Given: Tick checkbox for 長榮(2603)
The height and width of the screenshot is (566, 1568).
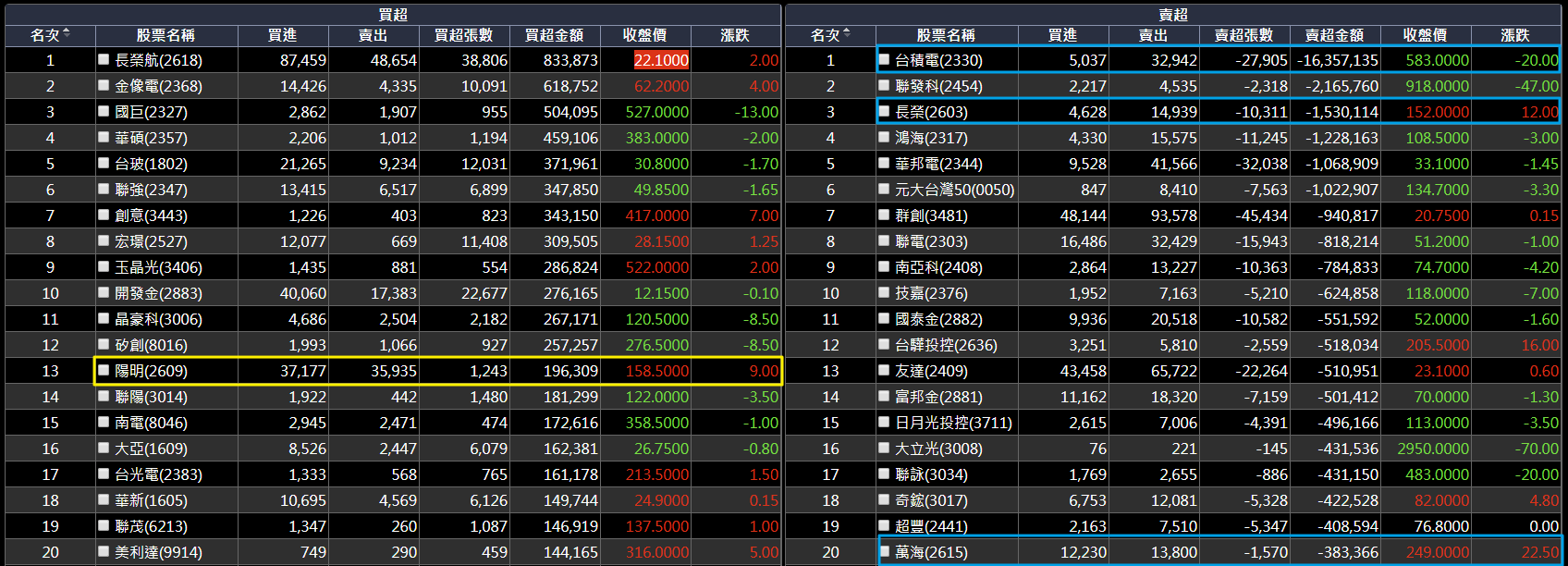Looking at the screenshot, I should pyautogui.click(x=884, y=111).
